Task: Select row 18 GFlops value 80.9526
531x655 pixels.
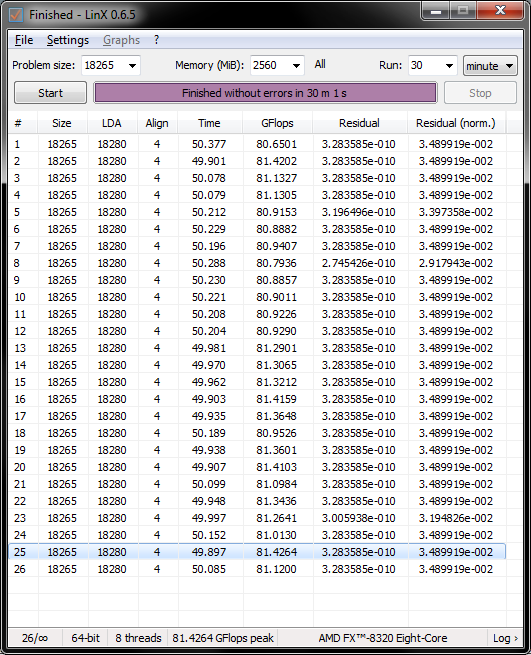Action: pyautogui.click(x=277, y=433)
